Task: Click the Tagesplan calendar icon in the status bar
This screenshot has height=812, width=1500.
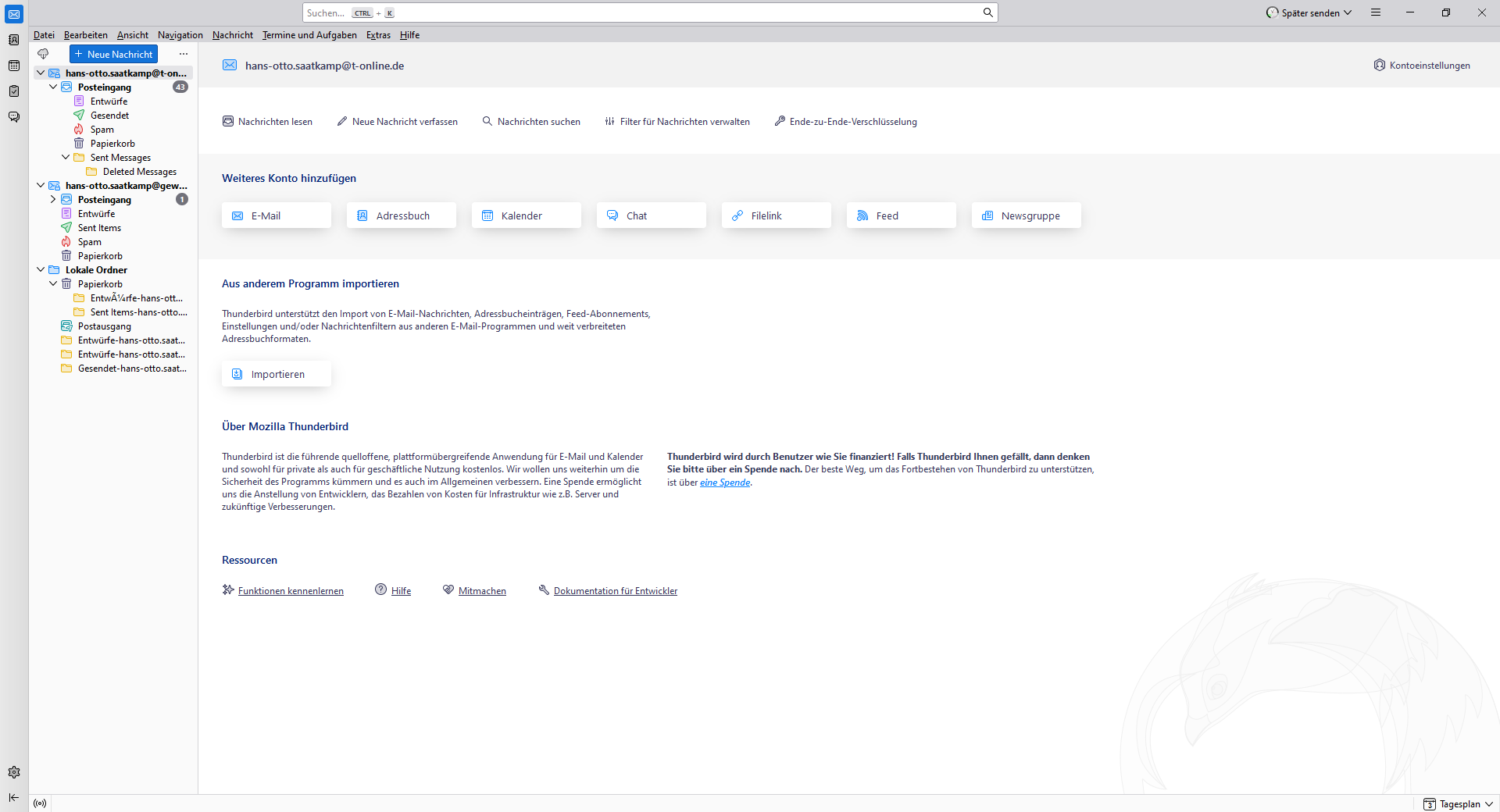Action: click(1430, 804)
